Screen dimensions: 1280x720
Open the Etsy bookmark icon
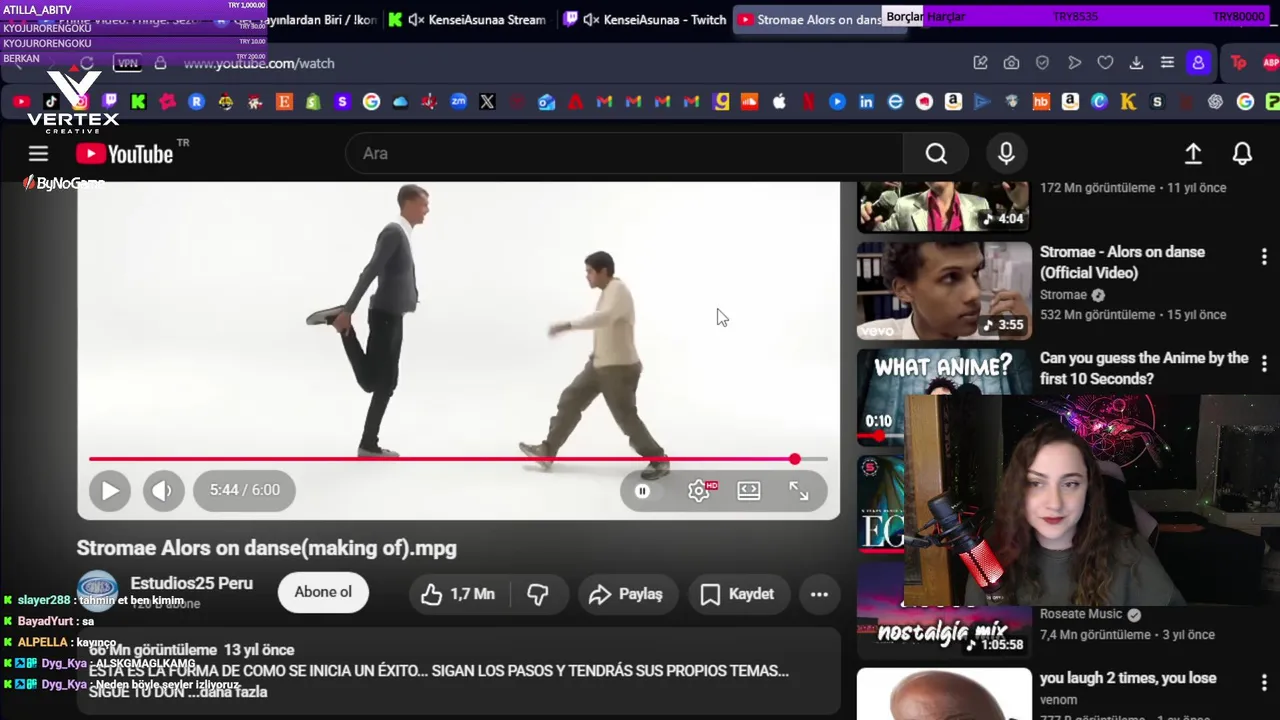click(x=284, y=101)
